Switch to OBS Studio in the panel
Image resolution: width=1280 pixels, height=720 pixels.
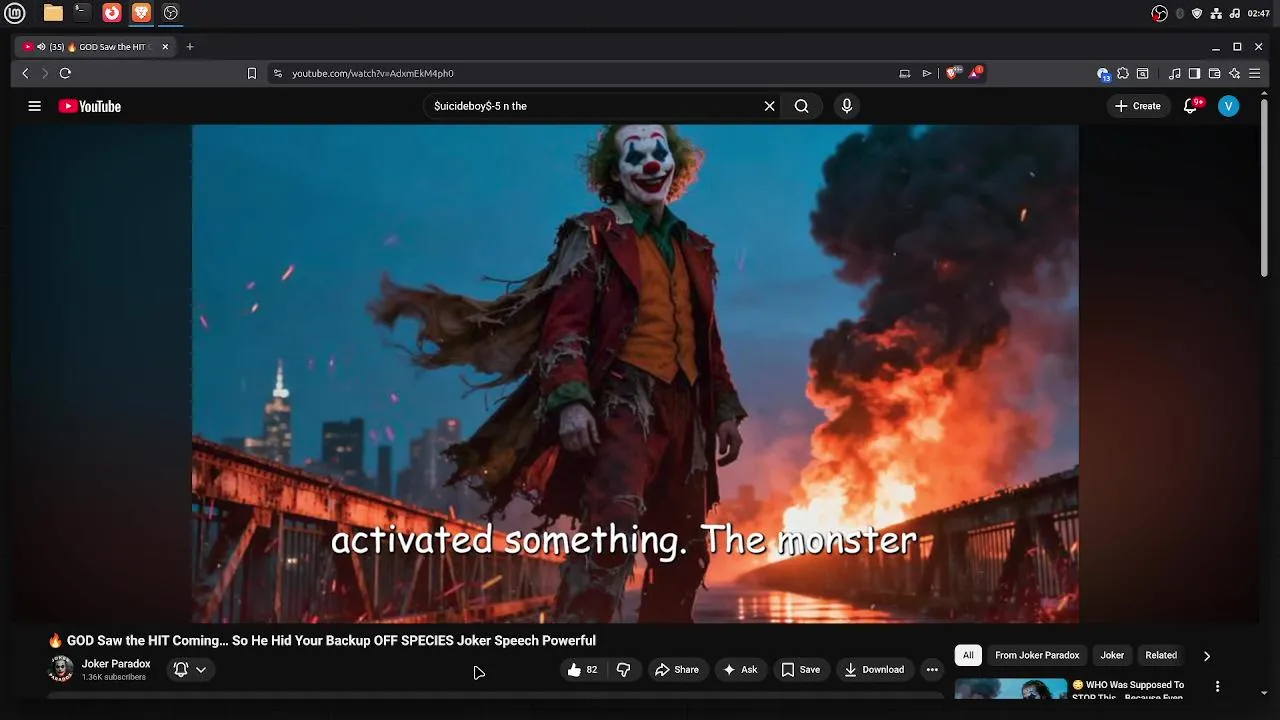tap(171, 13)
